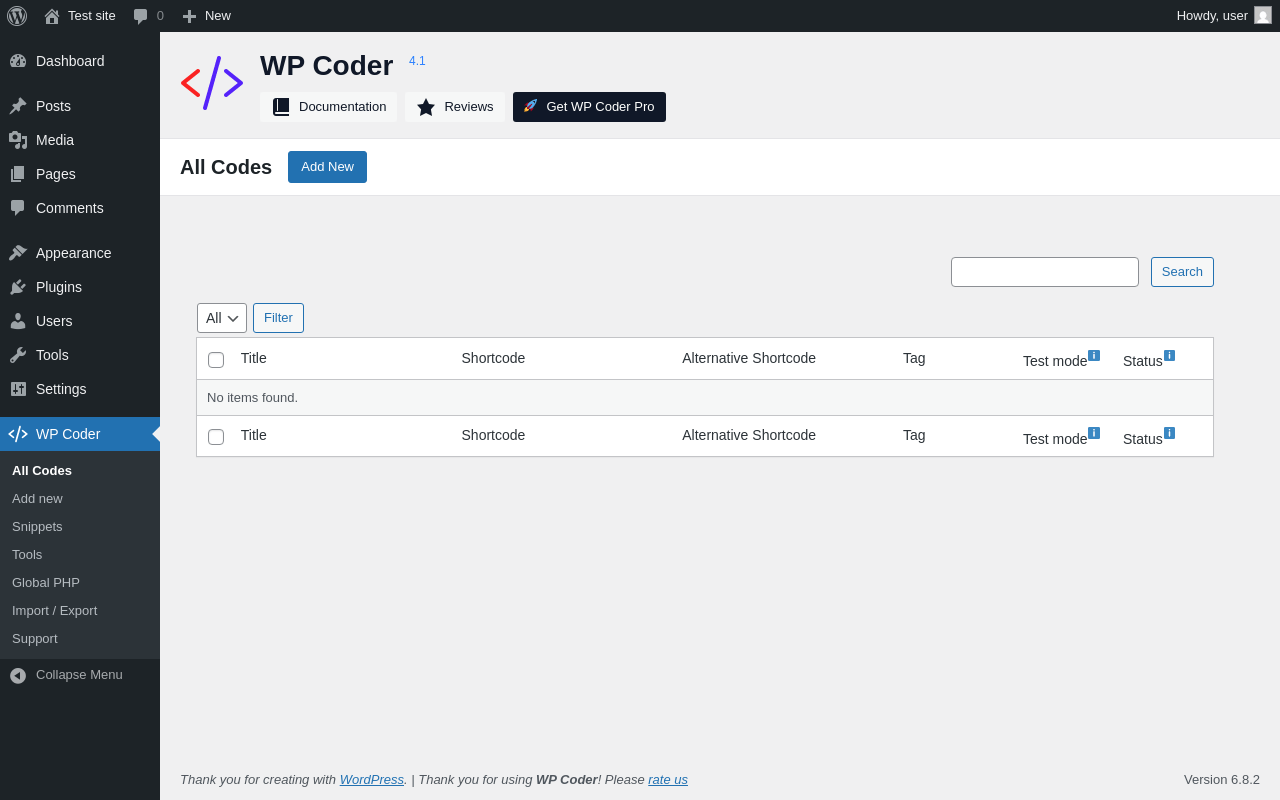Click the Alternative Shortcode column header

pyautogui.click(x=749, y=358)
